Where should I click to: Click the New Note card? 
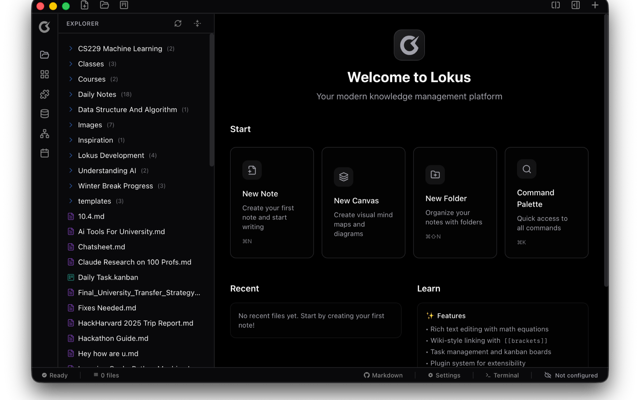point(272,203)
